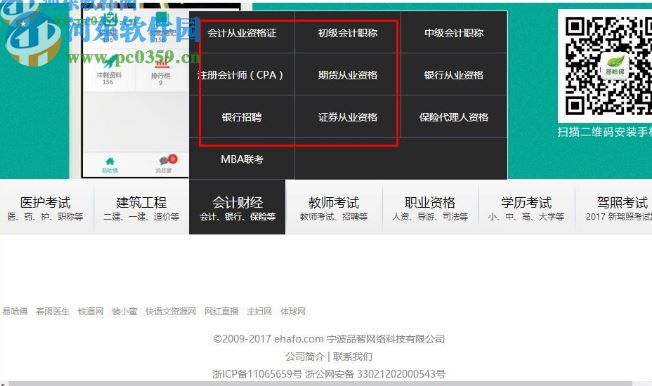
Task: Follow the 易哈佛 footer link
Action: pyautogui.click(x=15, y=311)
